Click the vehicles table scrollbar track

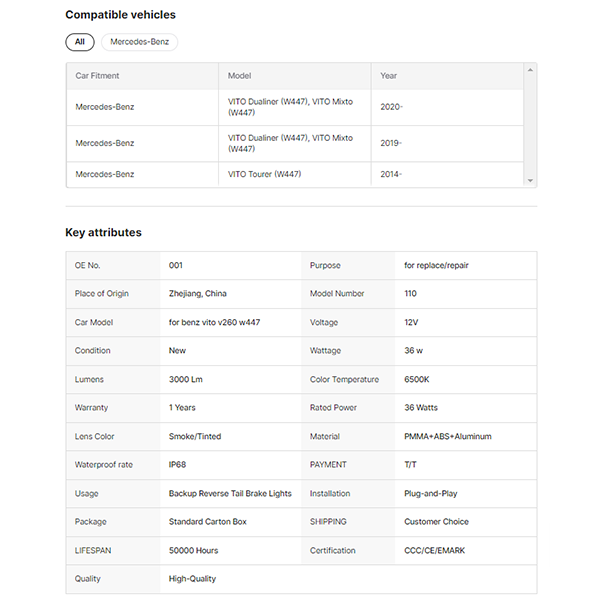(x=531, y=125)
